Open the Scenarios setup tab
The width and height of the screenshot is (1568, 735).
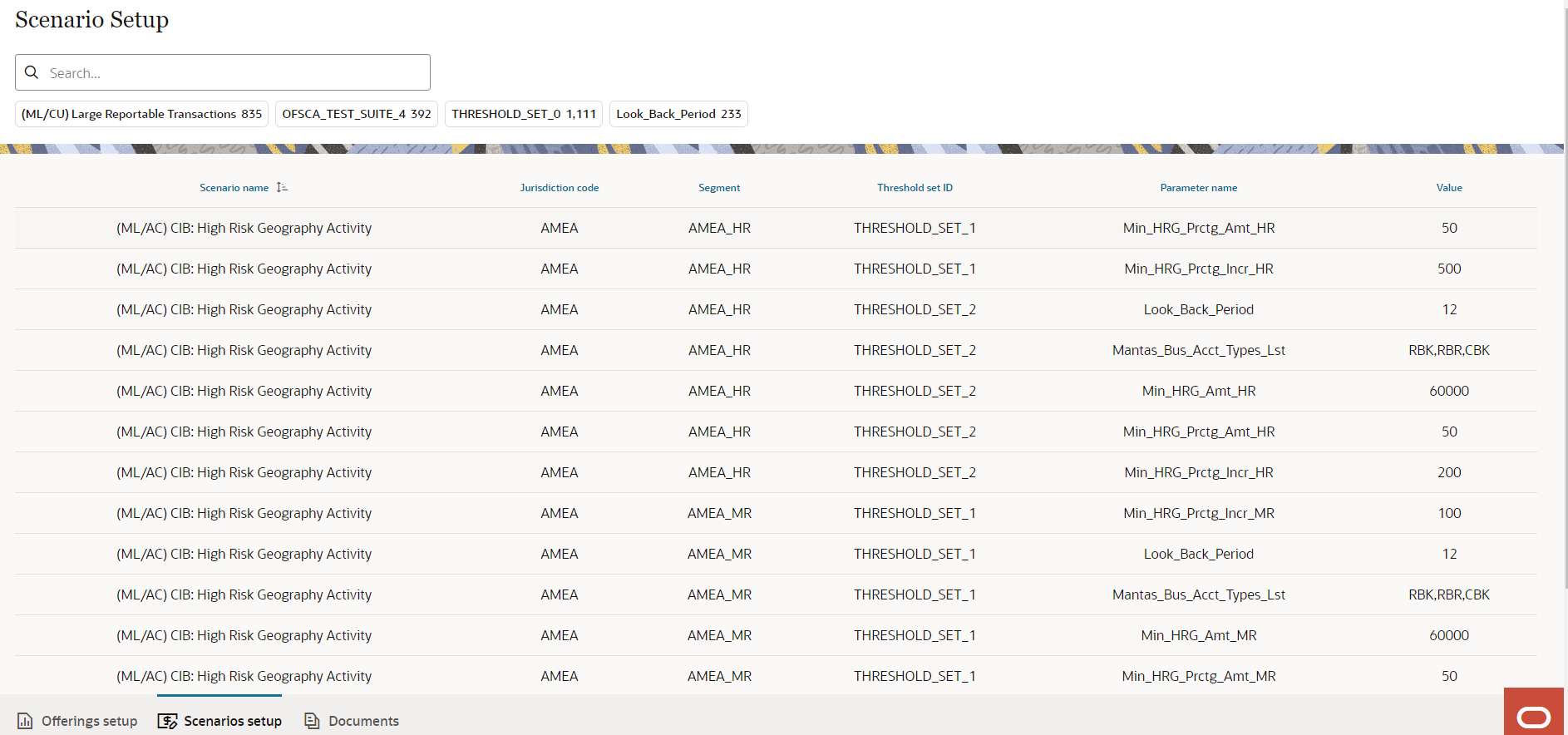pyautogui.click(x=219, y=721)
